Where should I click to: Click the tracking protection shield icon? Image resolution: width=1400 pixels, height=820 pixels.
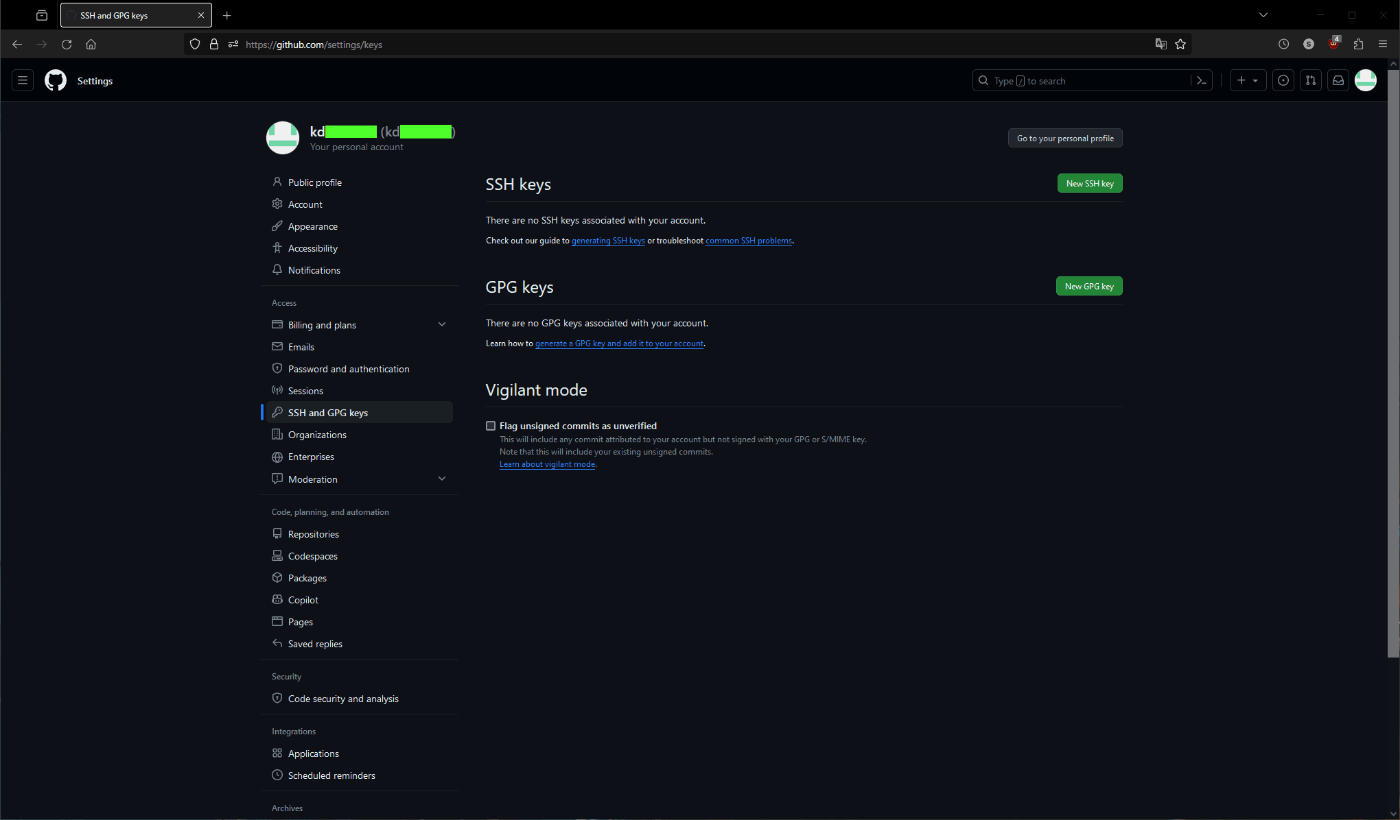click(x=196, y=44)
